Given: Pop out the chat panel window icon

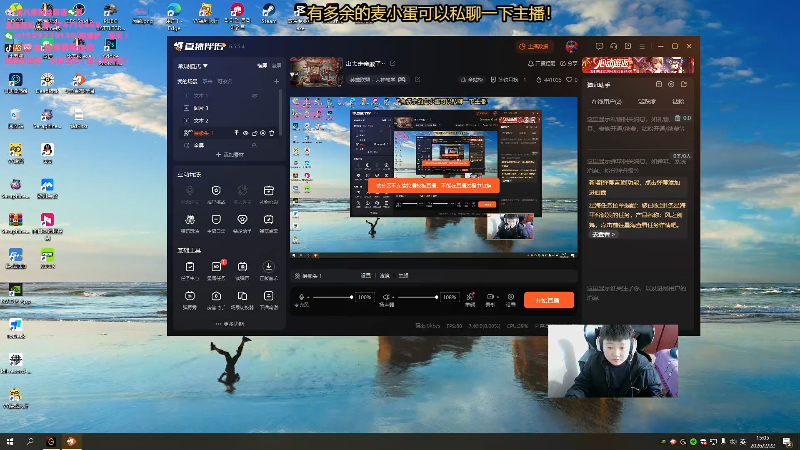Looking at the screenshot, I should click(684, 84).
